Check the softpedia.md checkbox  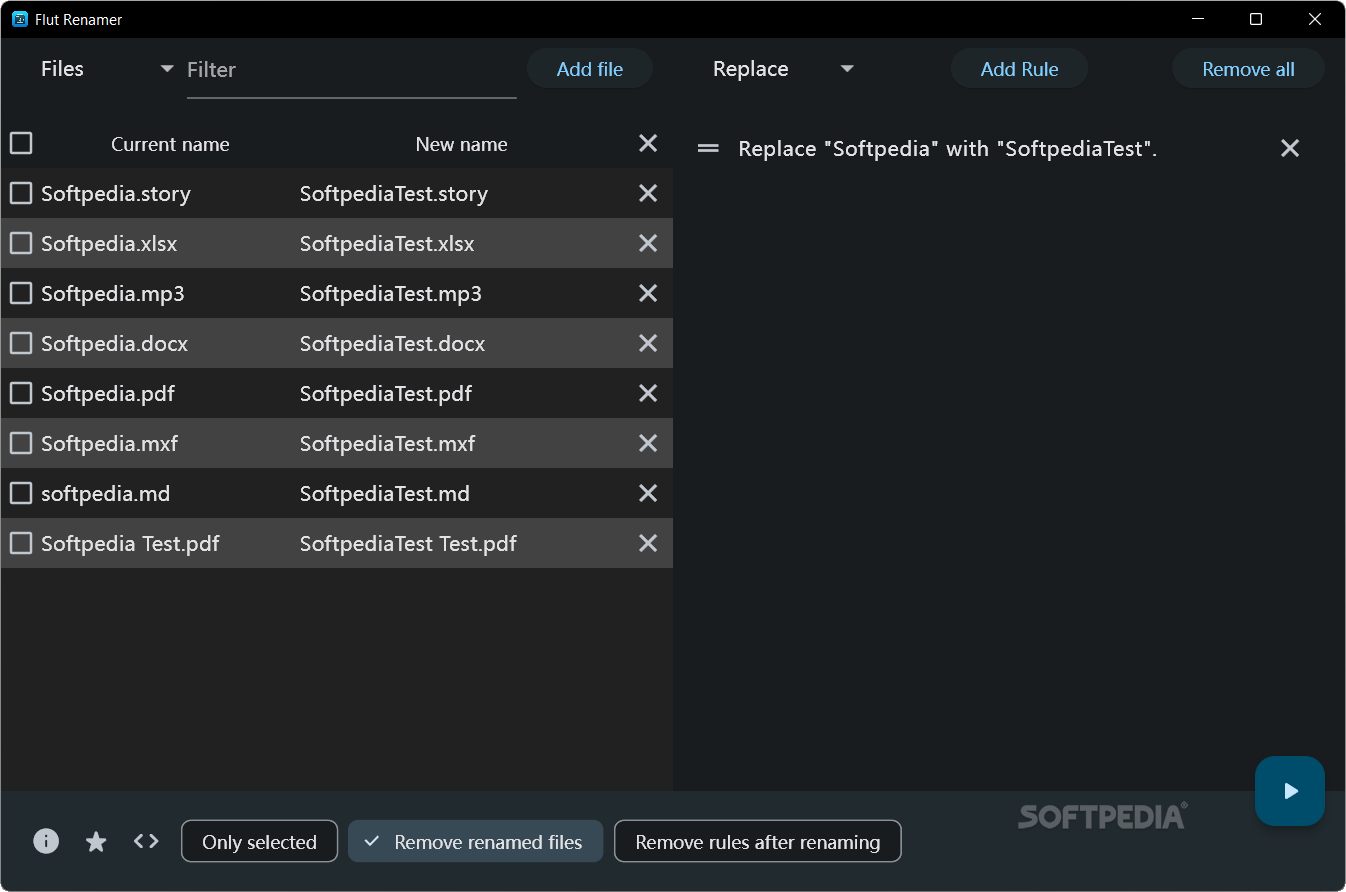click(x=21, y=493)
